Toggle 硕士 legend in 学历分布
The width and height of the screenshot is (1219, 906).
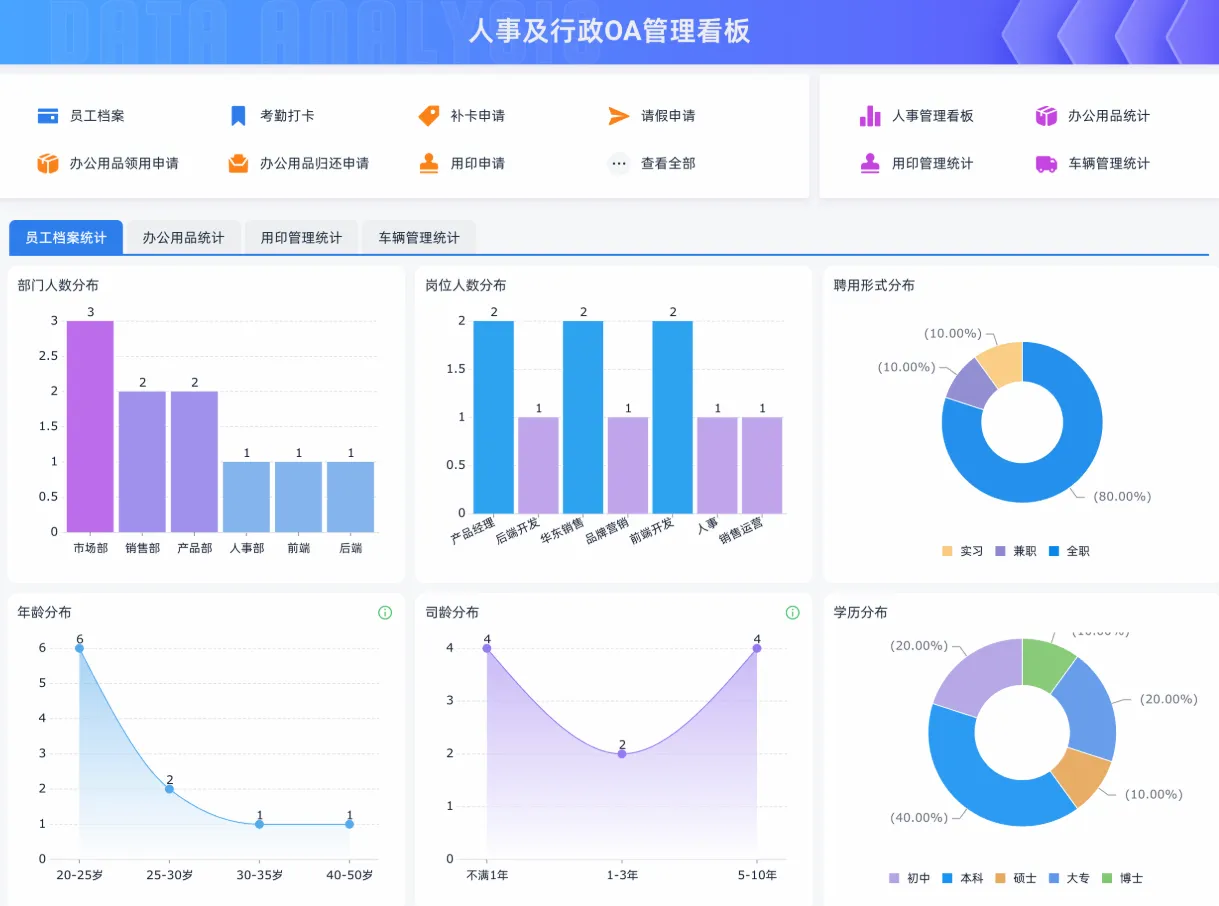click(x=1016, y=878)
